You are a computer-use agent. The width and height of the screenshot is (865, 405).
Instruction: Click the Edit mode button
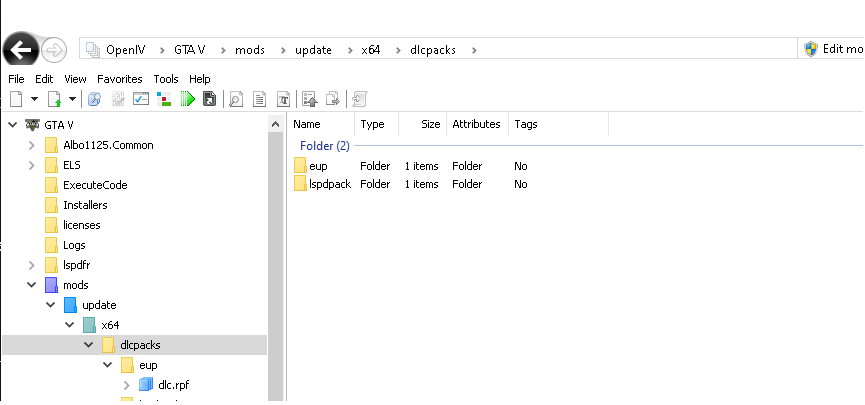pyautogui.click(x=832, y=49)
